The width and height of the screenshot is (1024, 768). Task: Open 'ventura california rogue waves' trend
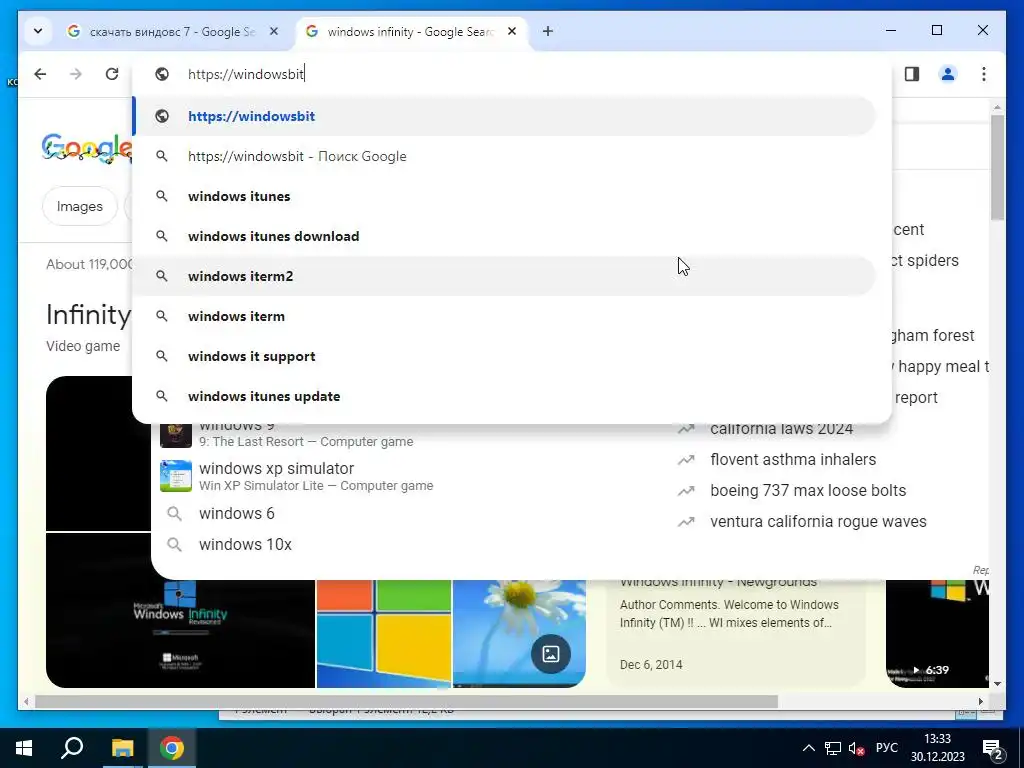(818, 521)
